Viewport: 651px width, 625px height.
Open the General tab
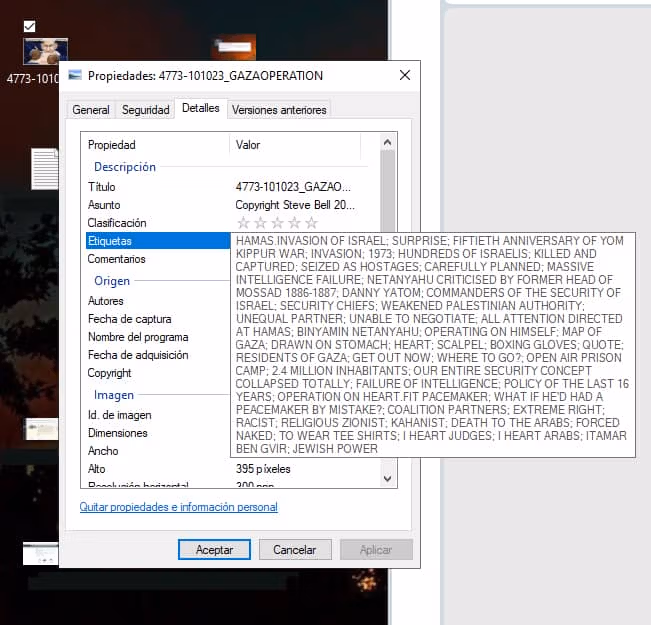pos(91,110)
